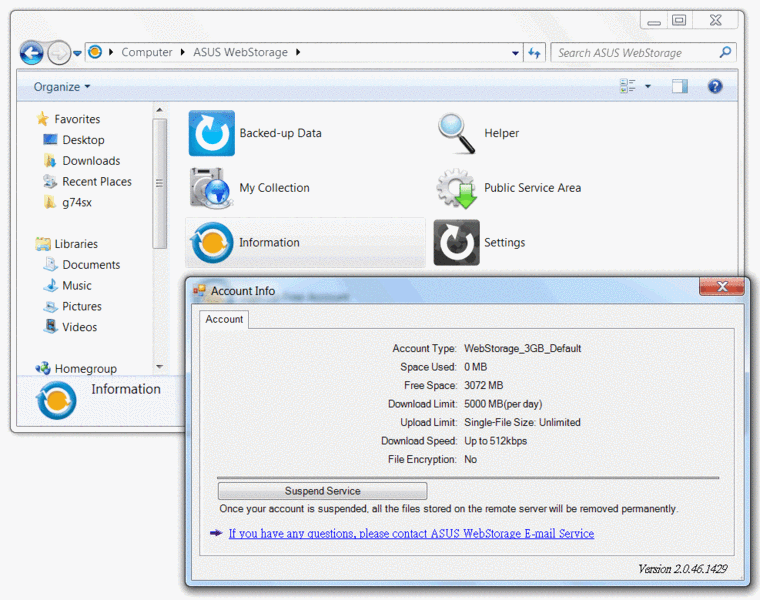
Task: Click the Favorites star icon
Action: click(43, 119)
